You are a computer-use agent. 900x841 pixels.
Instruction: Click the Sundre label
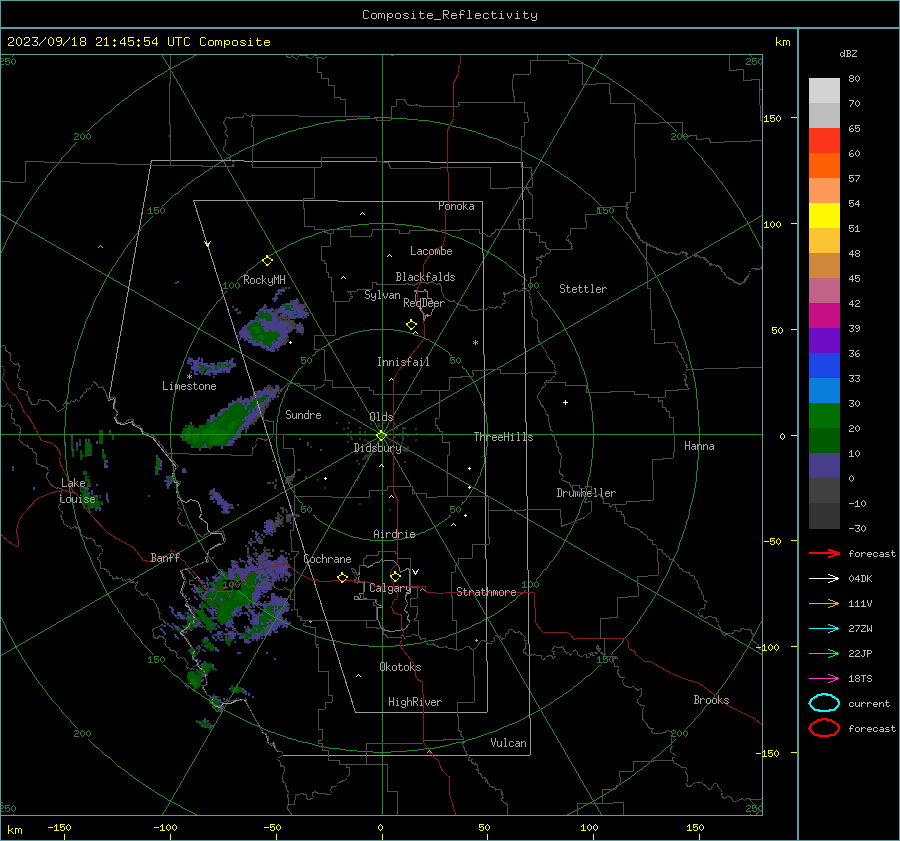(x=303, y=414)
